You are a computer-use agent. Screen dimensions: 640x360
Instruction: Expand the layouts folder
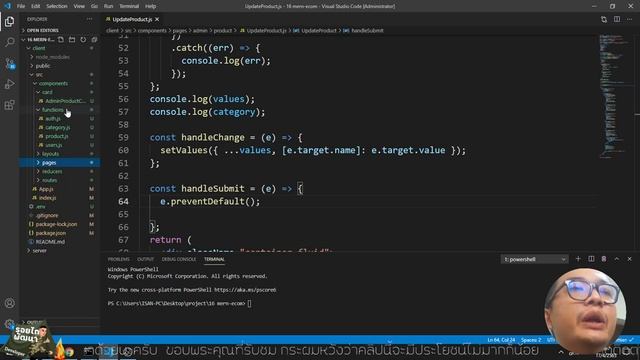click(x=50, y=154)
